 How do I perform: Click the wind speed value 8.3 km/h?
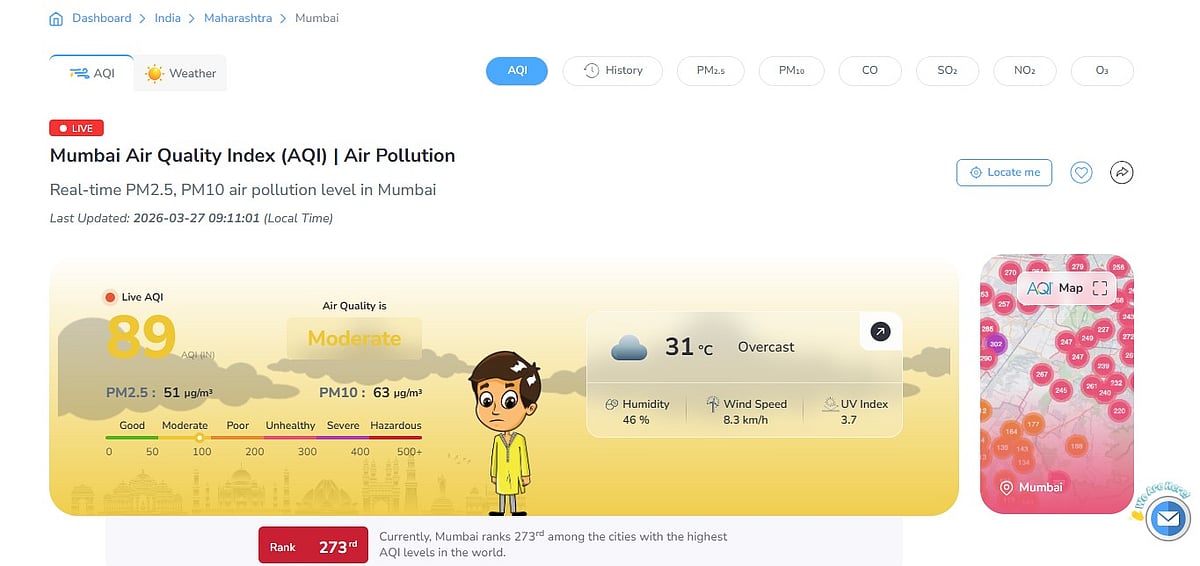(745, 420)
